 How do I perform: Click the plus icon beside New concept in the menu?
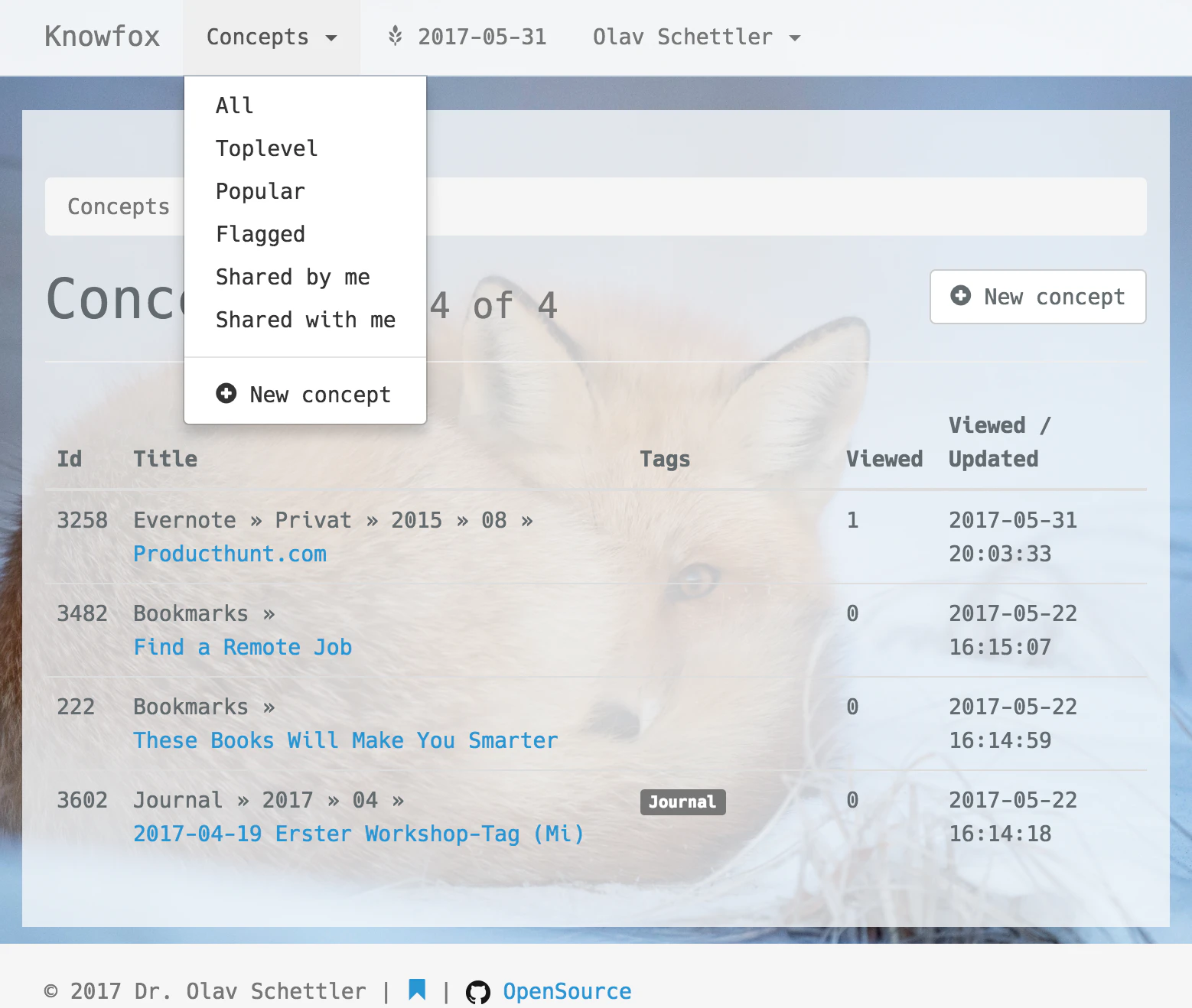pos(226,393)
